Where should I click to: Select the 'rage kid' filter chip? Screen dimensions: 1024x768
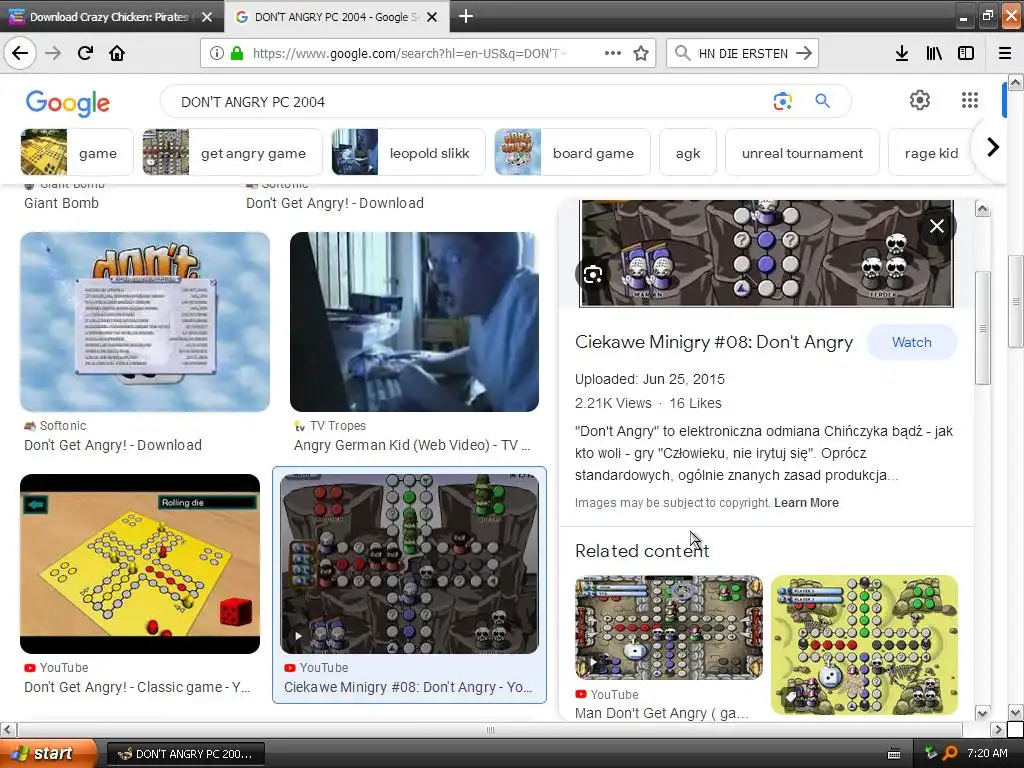point(931,152)
